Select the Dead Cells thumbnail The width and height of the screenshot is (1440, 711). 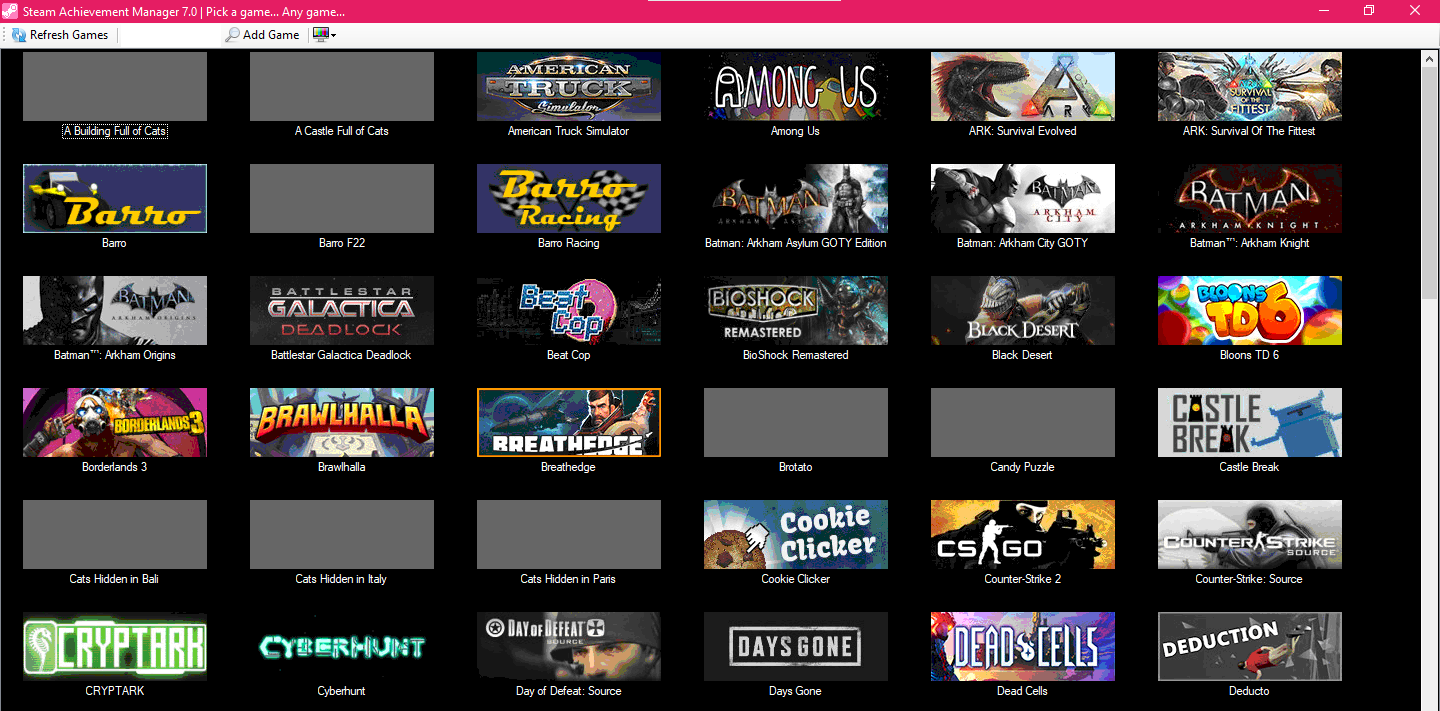[1023, 647]
